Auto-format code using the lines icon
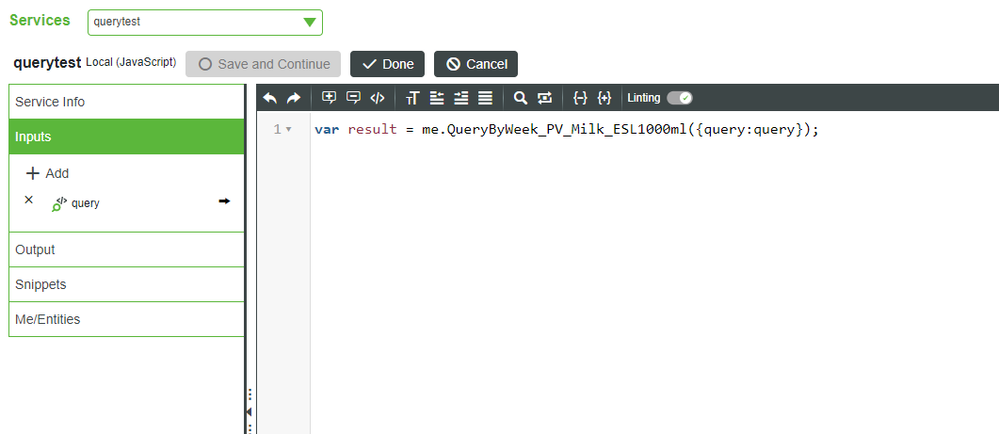 [x=485, y=98]
